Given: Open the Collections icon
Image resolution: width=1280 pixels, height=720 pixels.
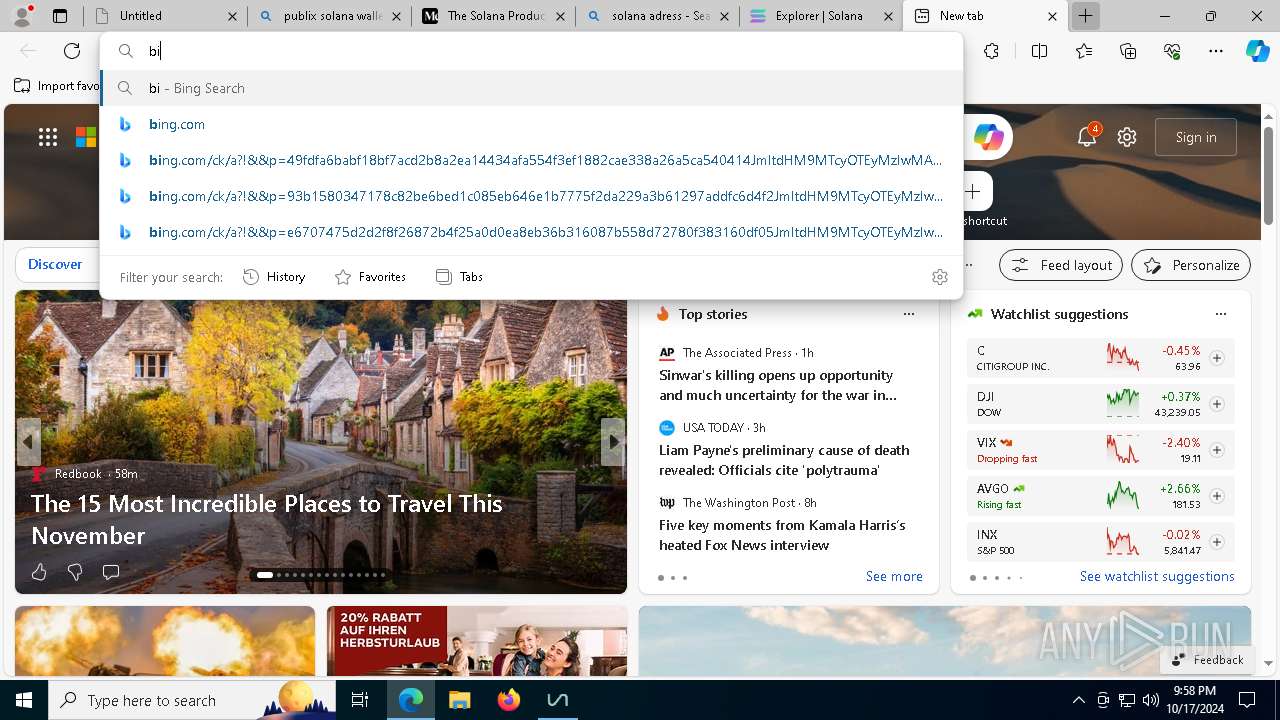Looking at the screenshot, I should (1129, 51).
